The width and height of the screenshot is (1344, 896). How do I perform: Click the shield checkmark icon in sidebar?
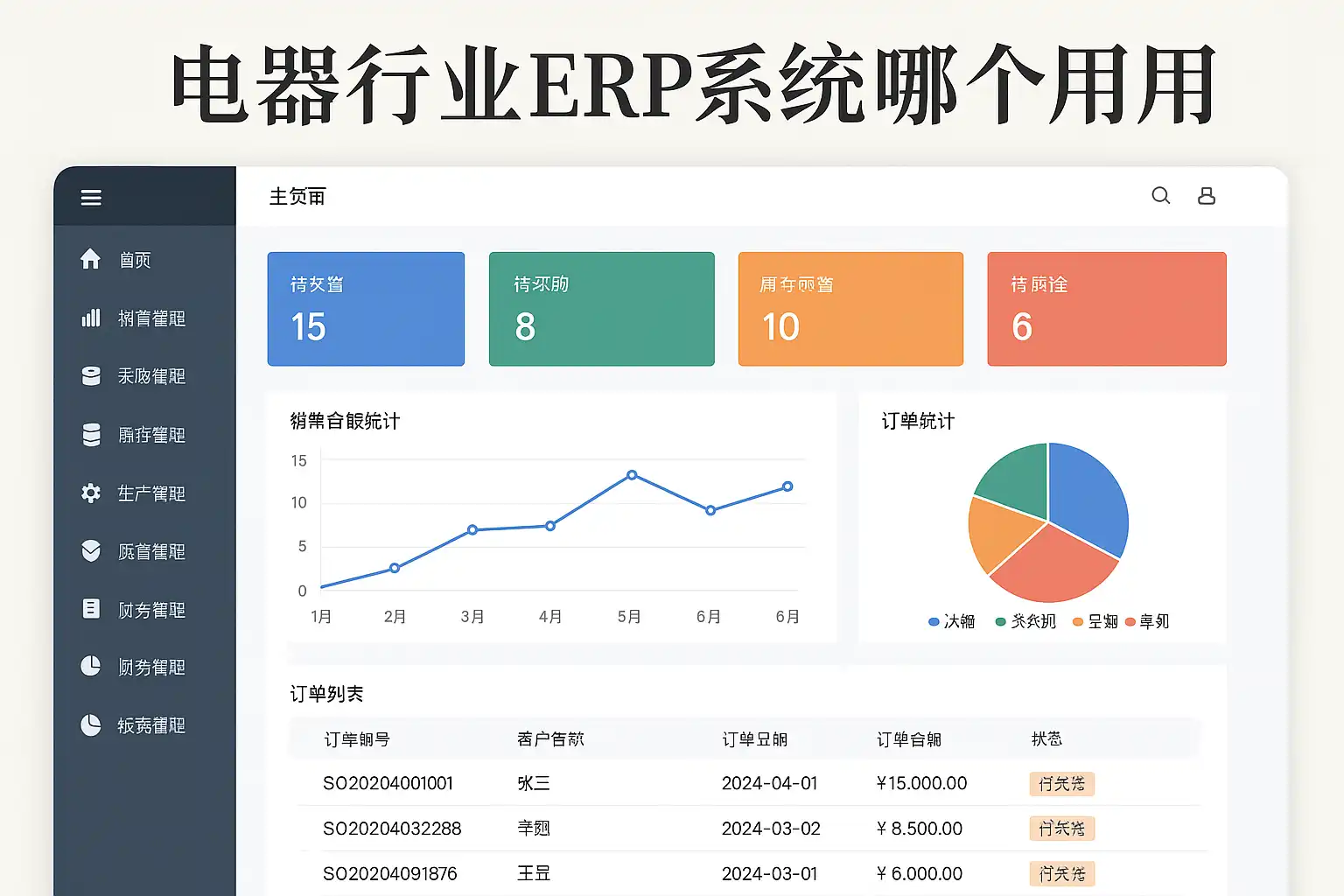tap(91, 551)
